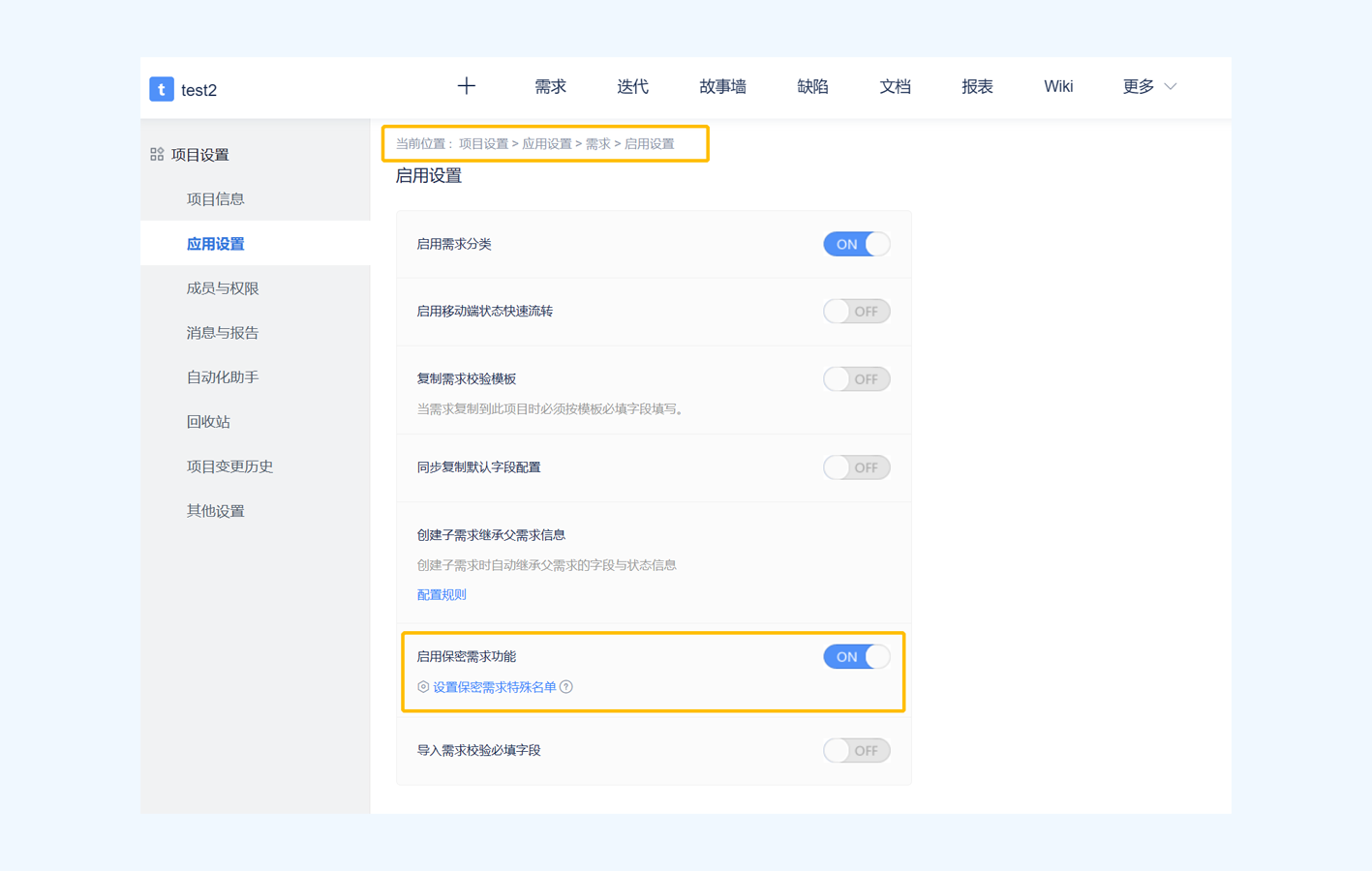Click the 项目设置 grid icon

157,155
